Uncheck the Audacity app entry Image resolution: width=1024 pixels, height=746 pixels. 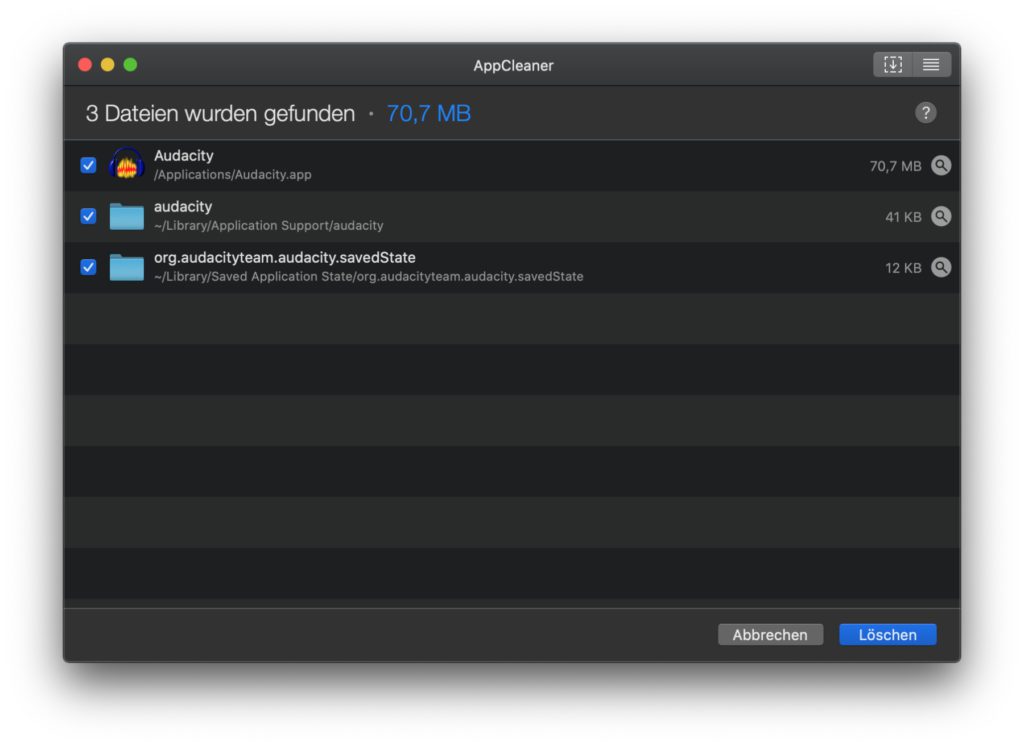(x=88, y=164)
